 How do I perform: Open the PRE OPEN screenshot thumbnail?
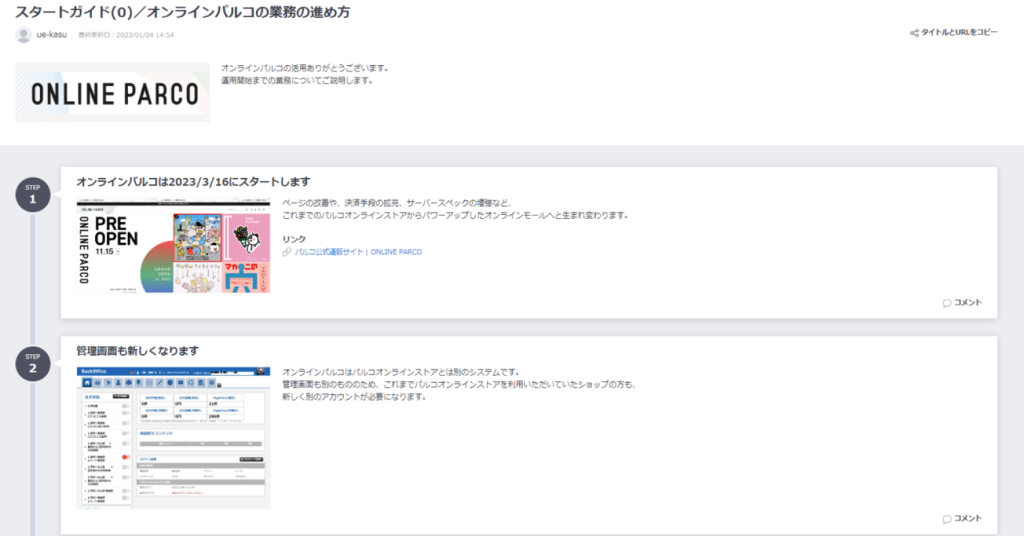pyautogui.click(x=173, y=245)
